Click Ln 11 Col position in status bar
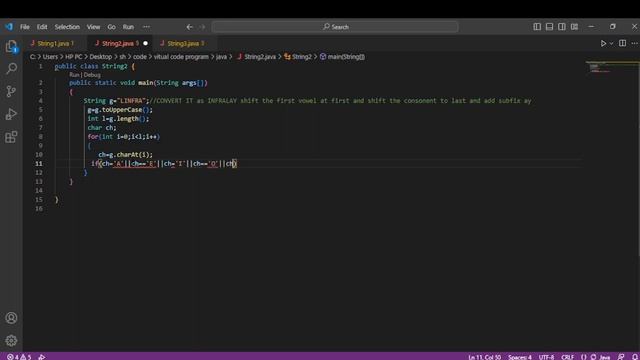 coord(484,357)
